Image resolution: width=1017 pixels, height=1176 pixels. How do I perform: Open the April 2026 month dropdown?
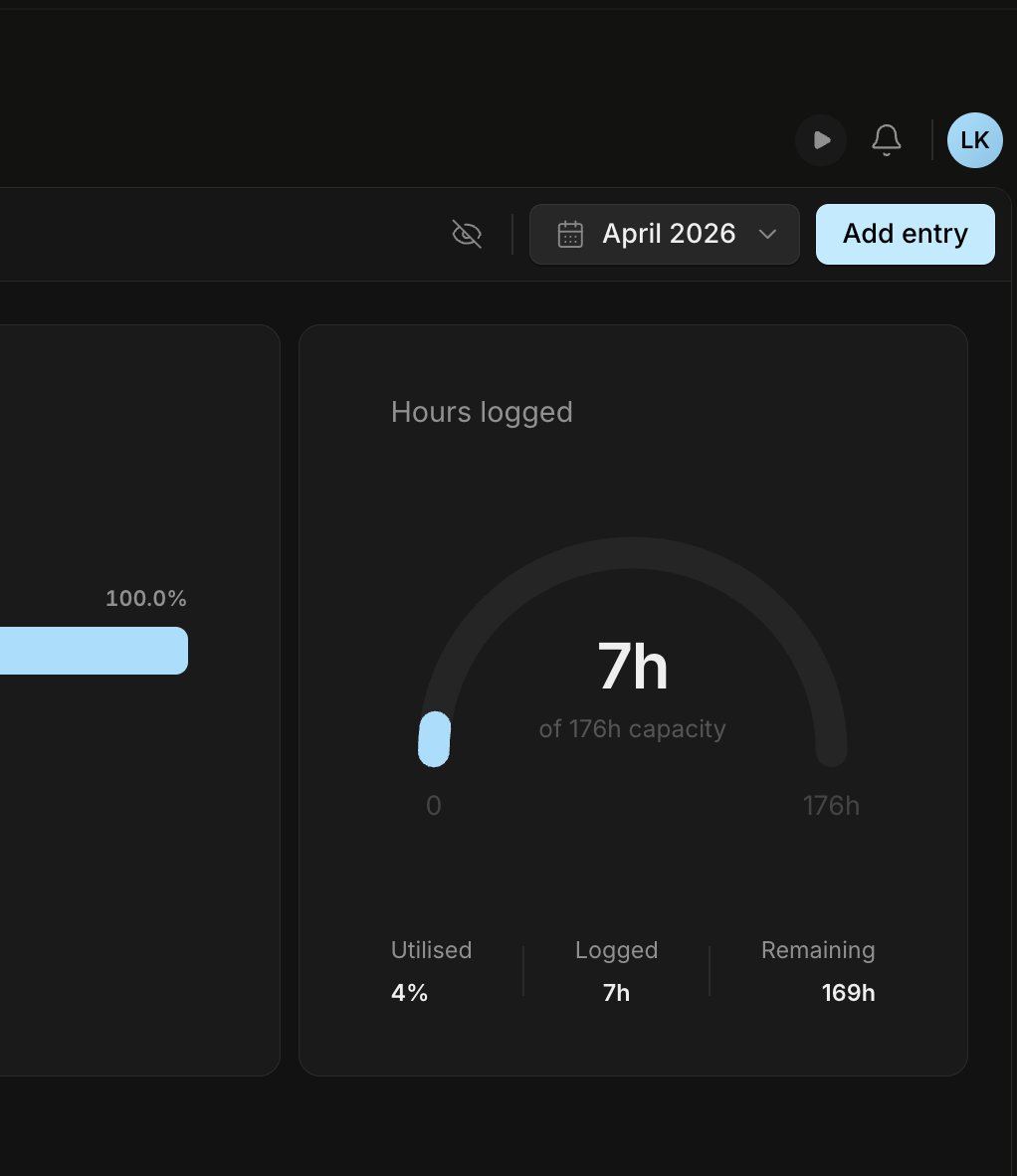click(x=665, y=234)
